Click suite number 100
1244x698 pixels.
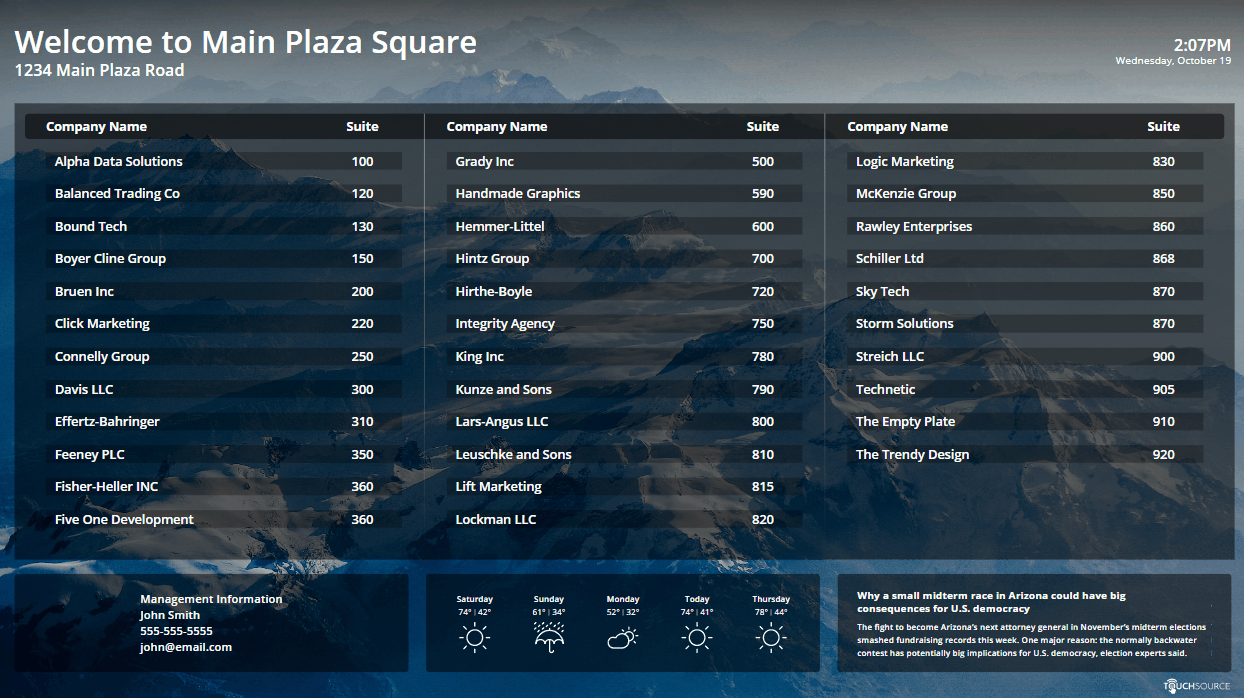(363, 161)
